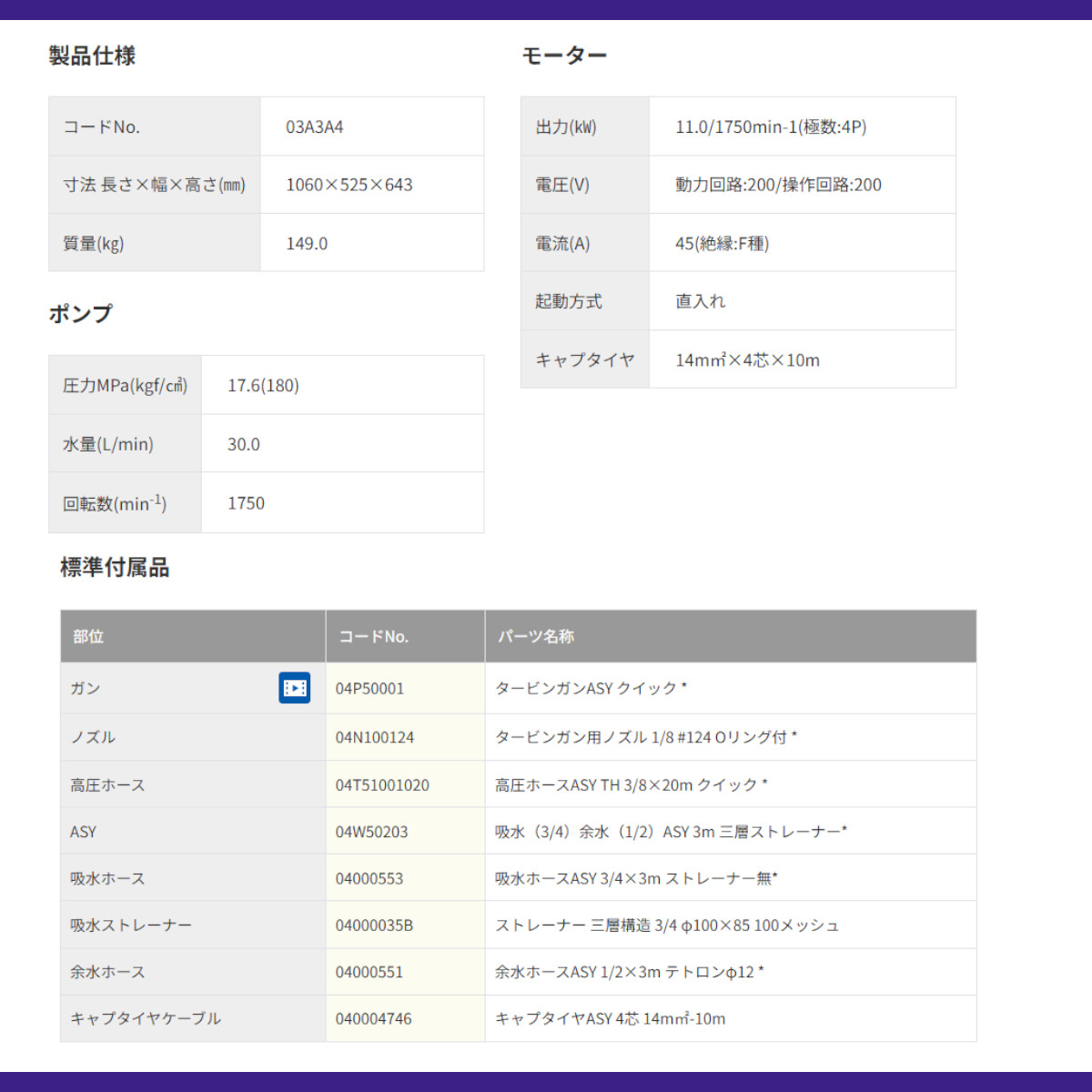Play the video icon in the ガン row
The width and height of the screenshot is (1092, 1092).
294,688
